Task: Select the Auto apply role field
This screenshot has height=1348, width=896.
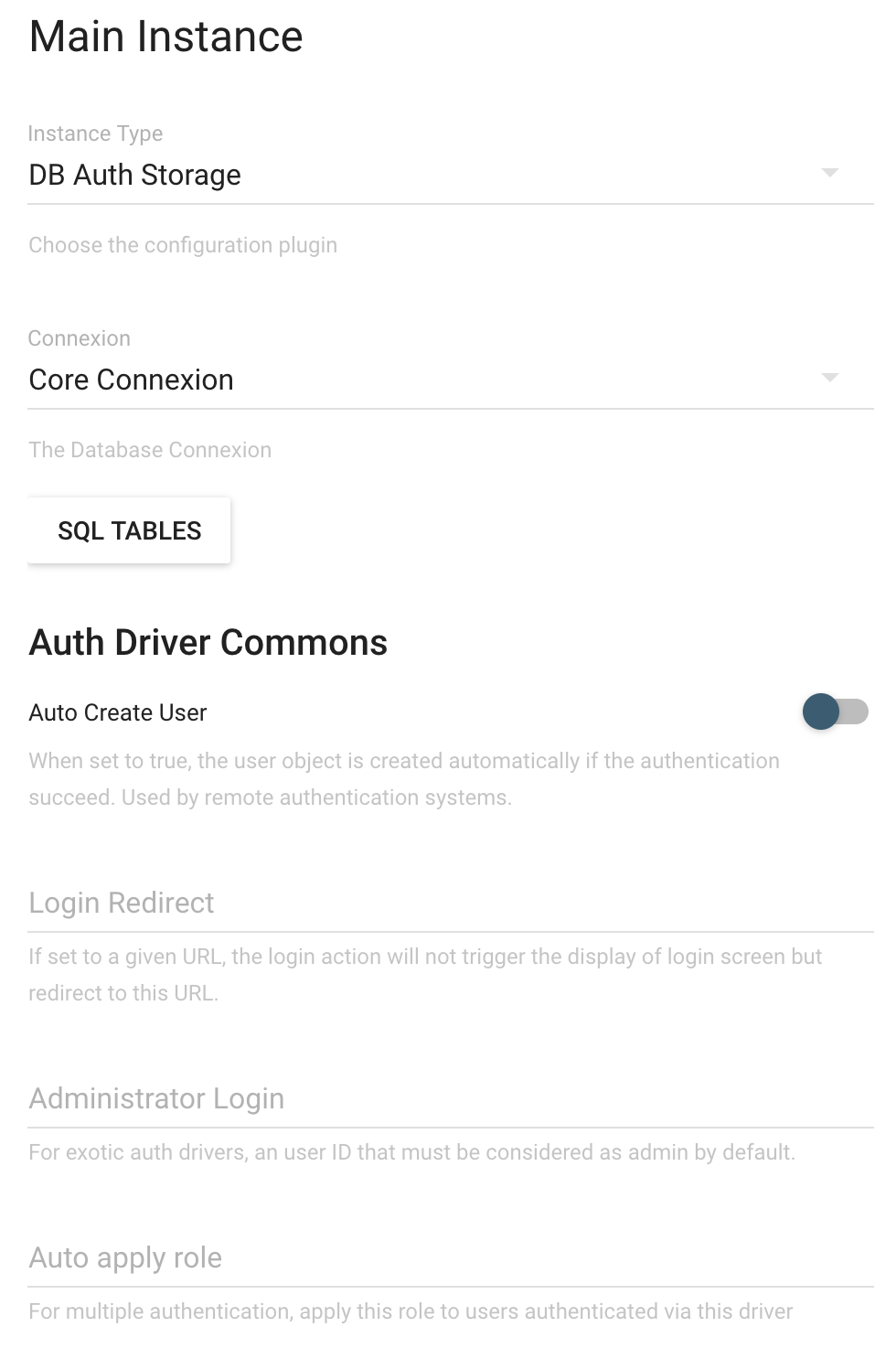Action: (451, 1258)
